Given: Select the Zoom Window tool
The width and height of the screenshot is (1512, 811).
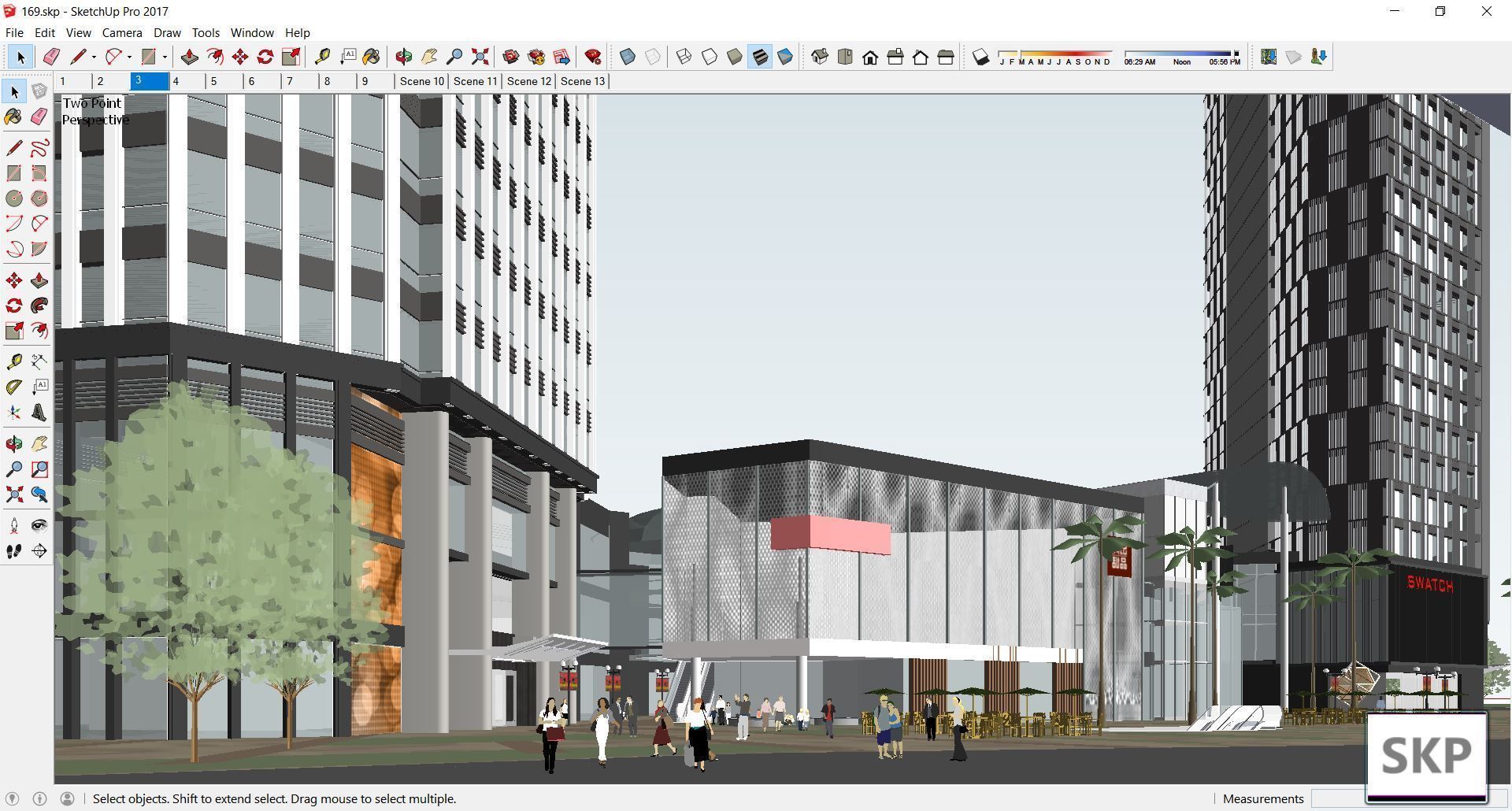Looking at the screenshot, I should [x=39, y=469].
